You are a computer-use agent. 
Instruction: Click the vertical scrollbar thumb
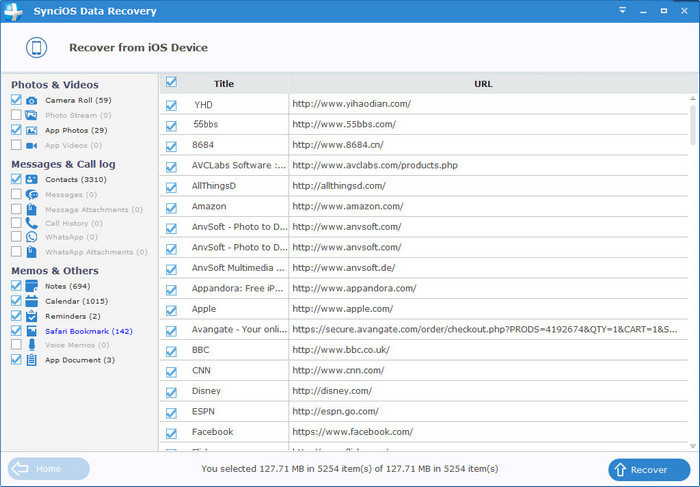692,125
